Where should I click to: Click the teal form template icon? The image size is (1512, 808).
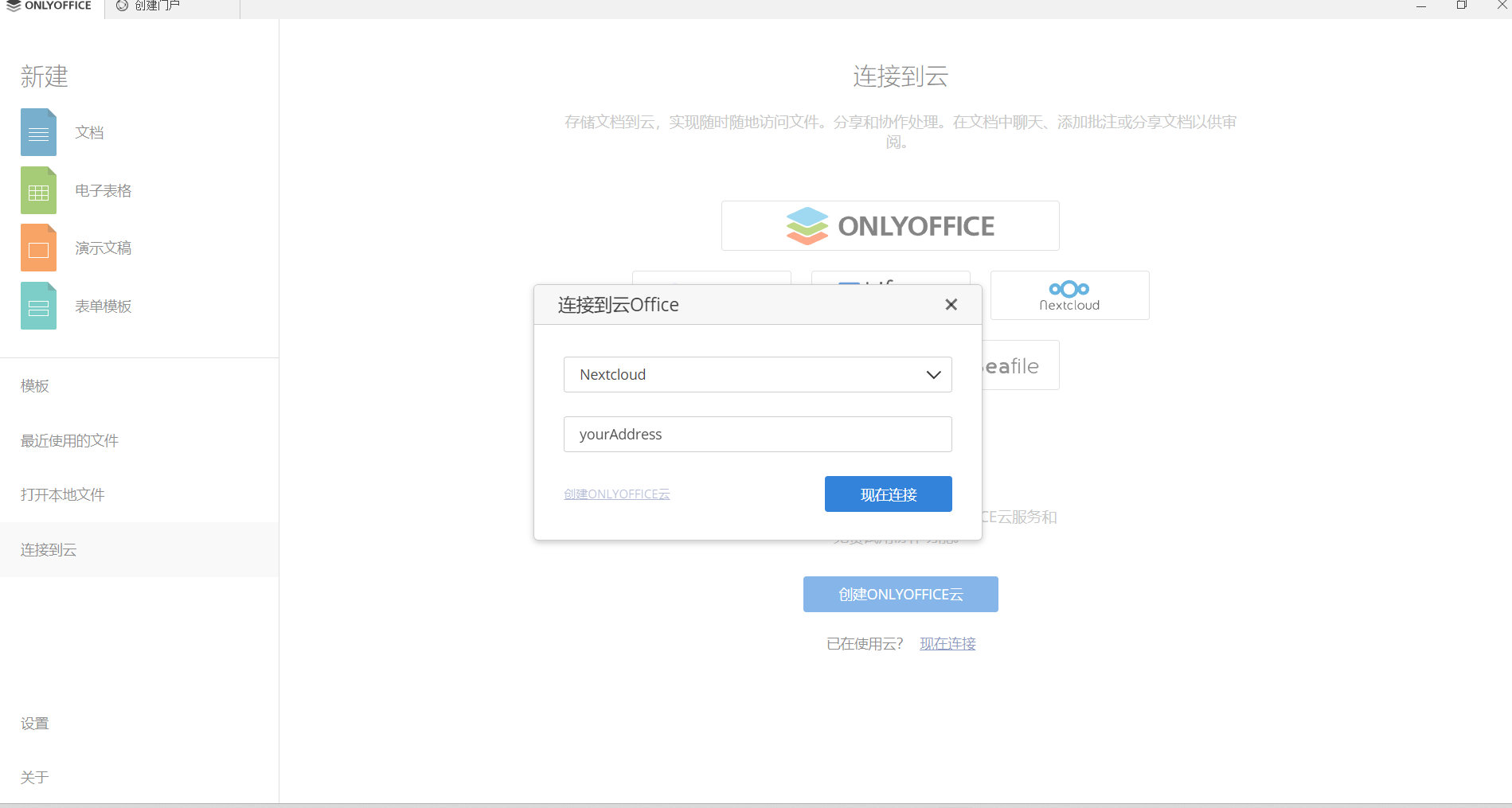38,306
